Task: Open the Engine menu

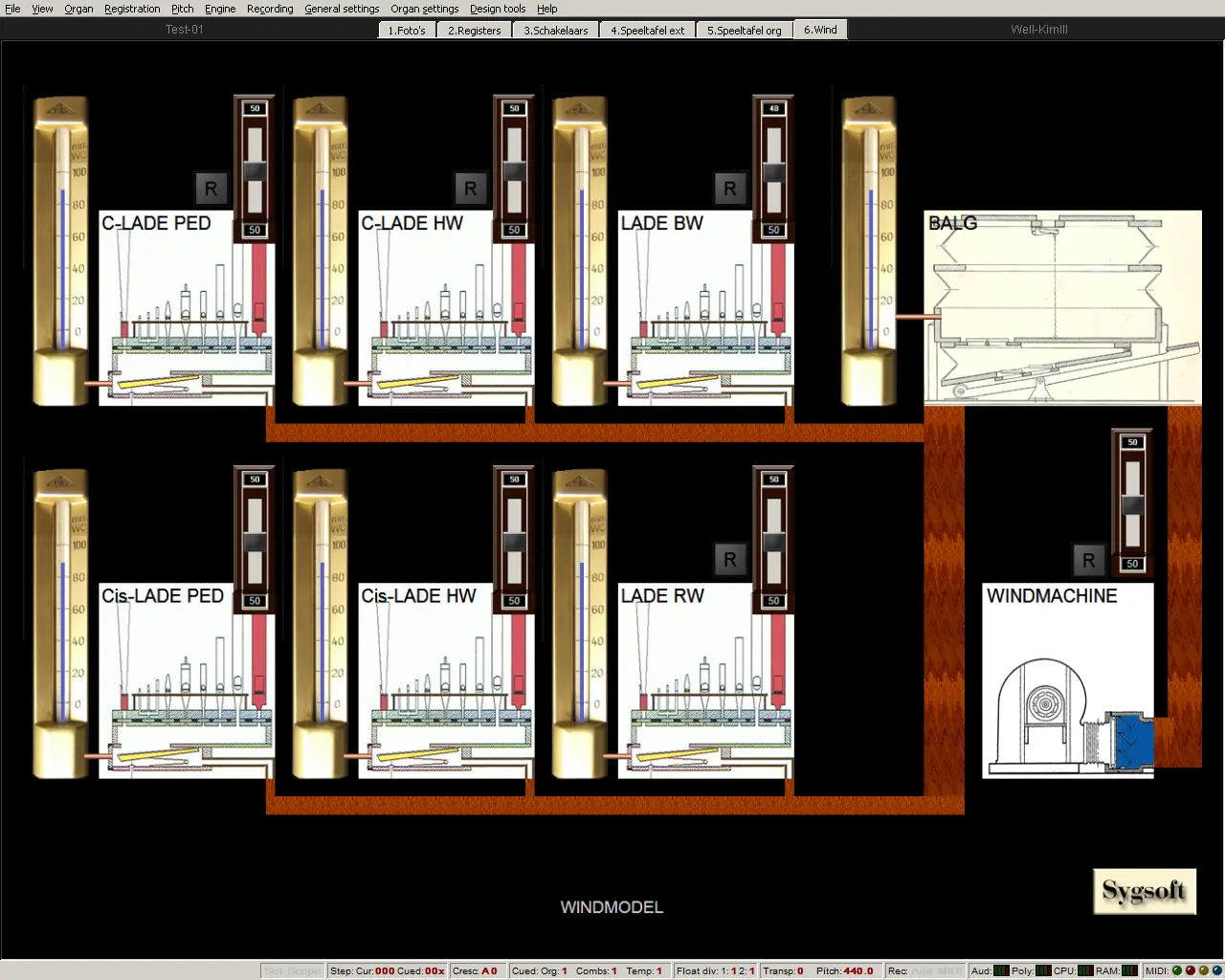Action: (x=220, y=9)
